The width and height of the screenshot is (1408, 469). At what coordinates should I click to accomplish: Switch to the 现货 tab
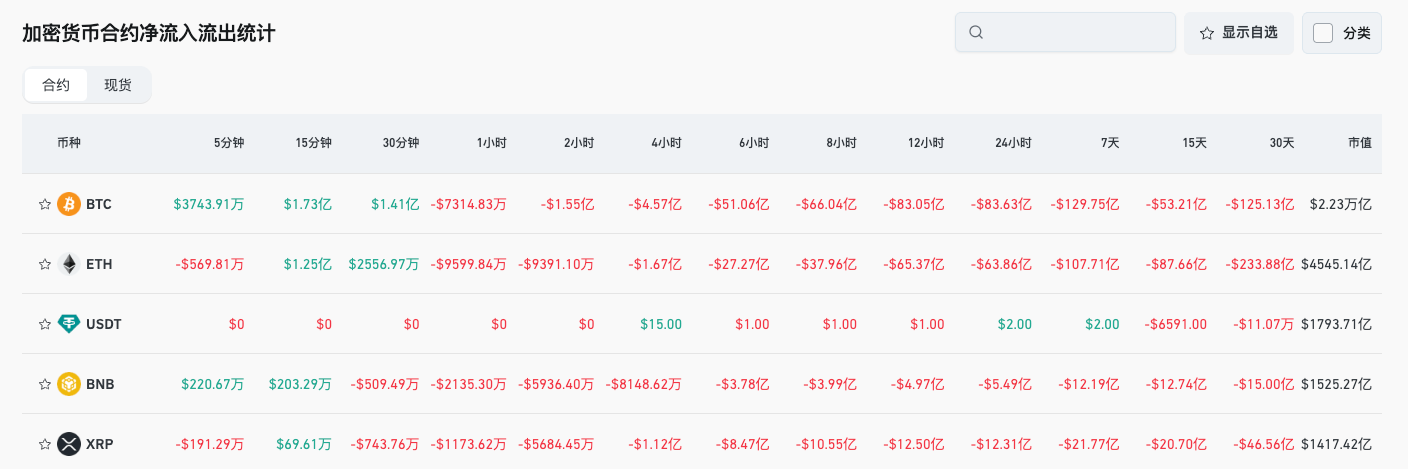(x=118, y=85)
